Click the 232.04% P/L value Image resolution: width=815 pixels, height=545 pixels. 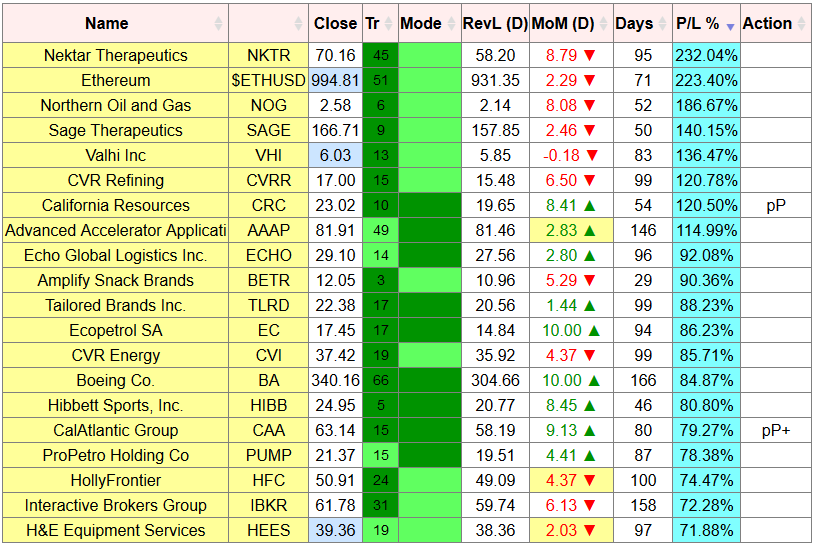click(x=706, y=56)
